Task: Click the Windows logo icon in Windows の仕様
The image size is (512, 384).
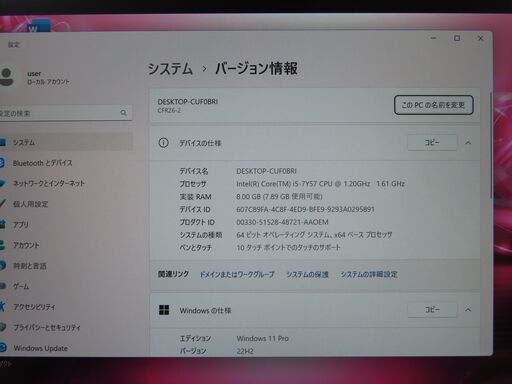Action: click(x=164, y=310)
